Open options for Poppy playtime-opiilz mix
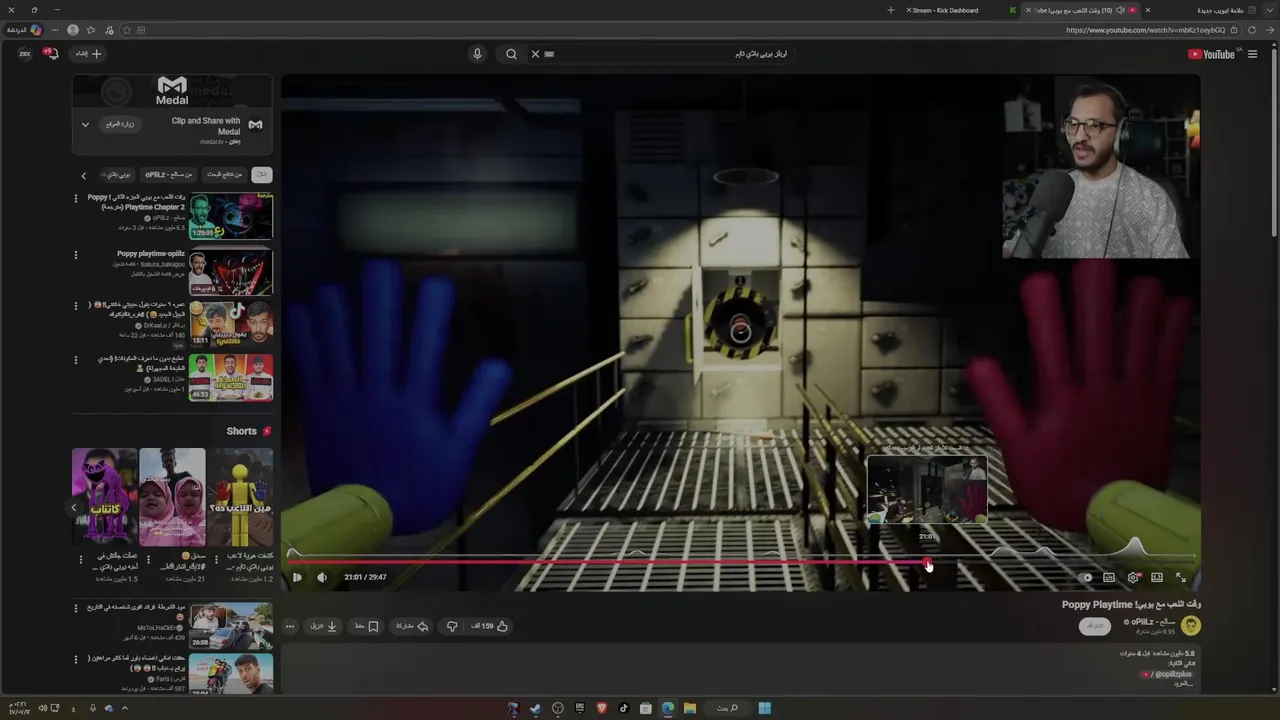 pos(75,255)
